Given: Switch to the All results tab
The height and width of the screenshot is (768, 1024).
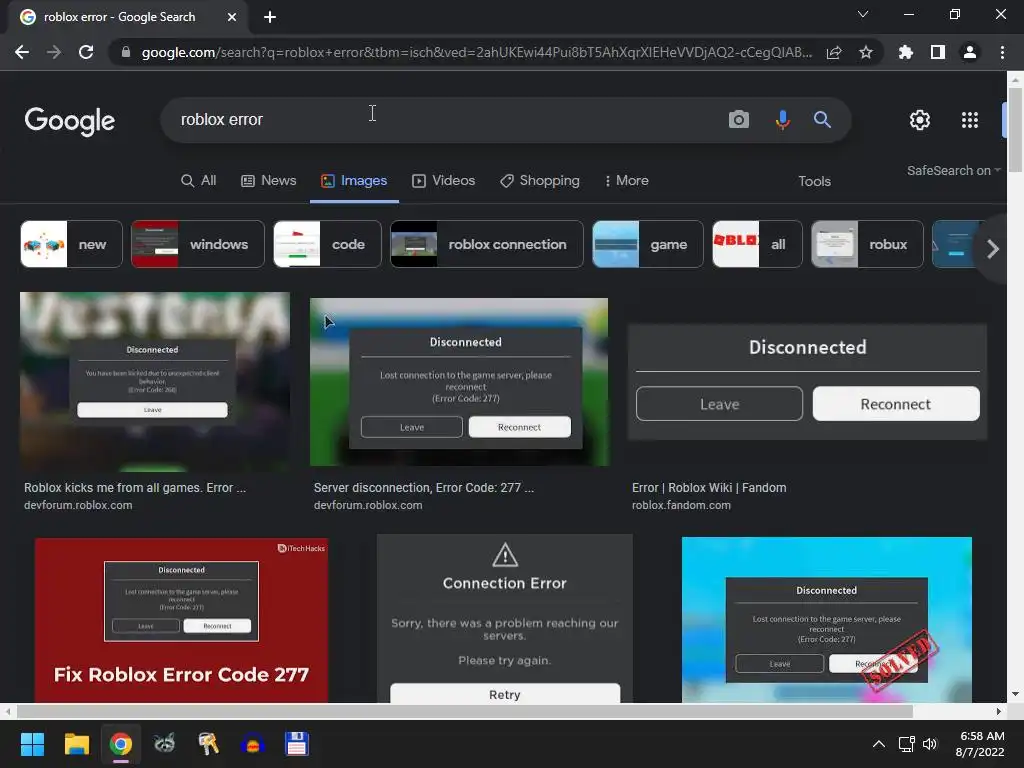Looking at the screenshot, I should pos(199,181).
